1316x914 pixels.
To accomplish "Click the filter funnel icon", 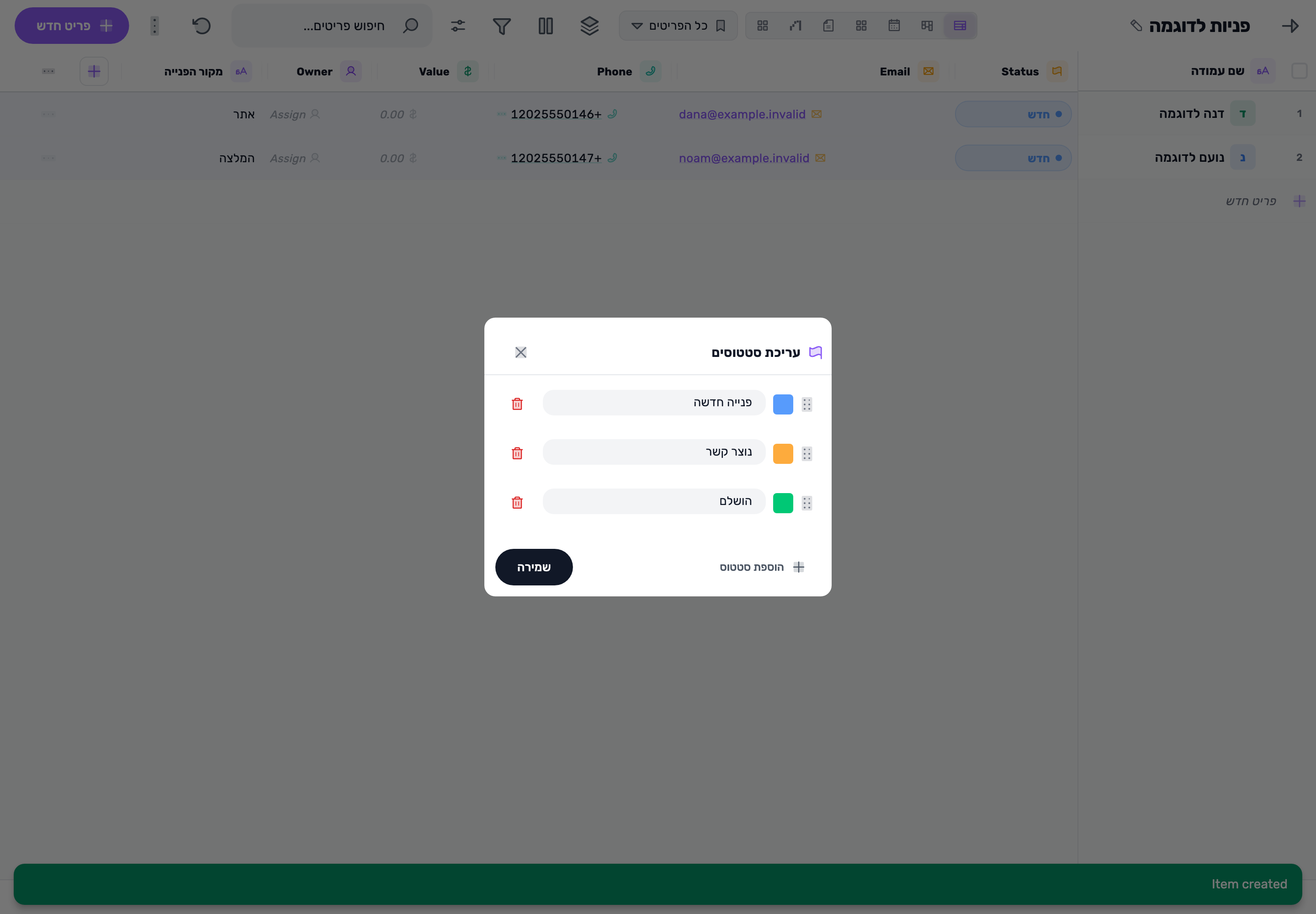I will 502,26.
